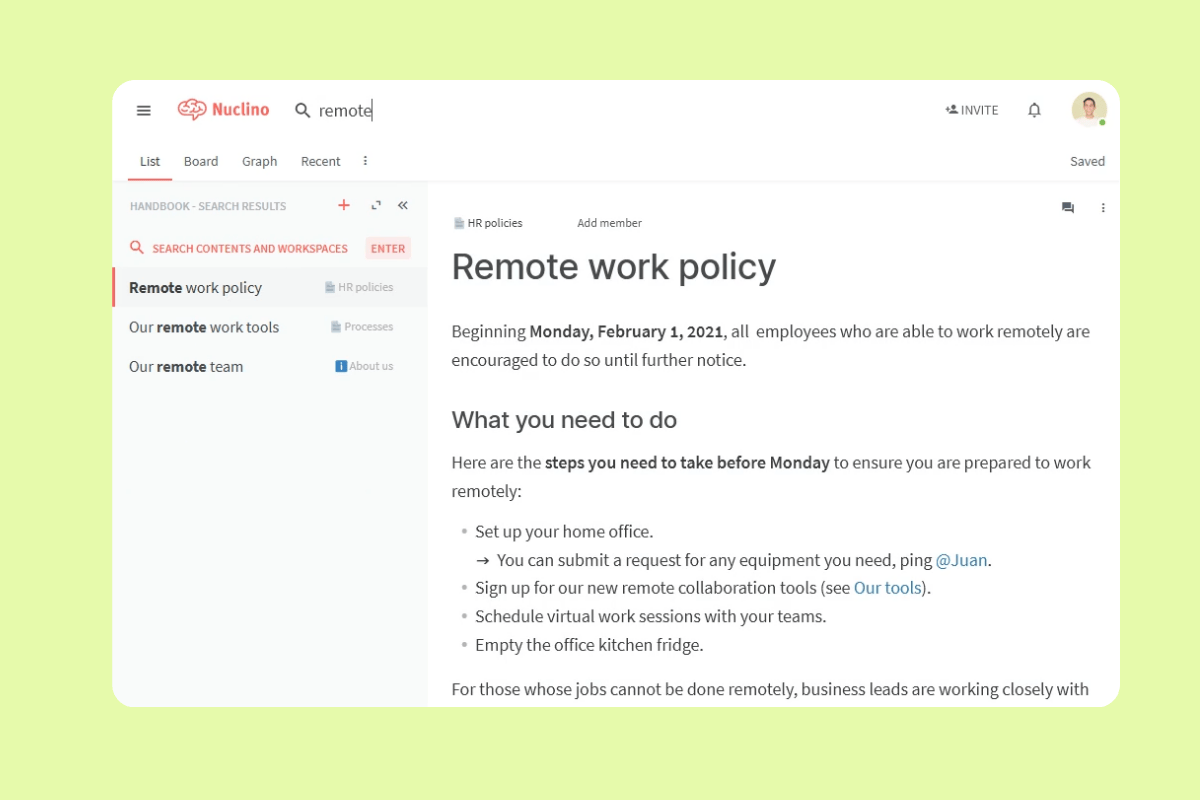Expand the sidebar panel with the resize icon
The image size is (1200, 800).
tap(375, 205)
